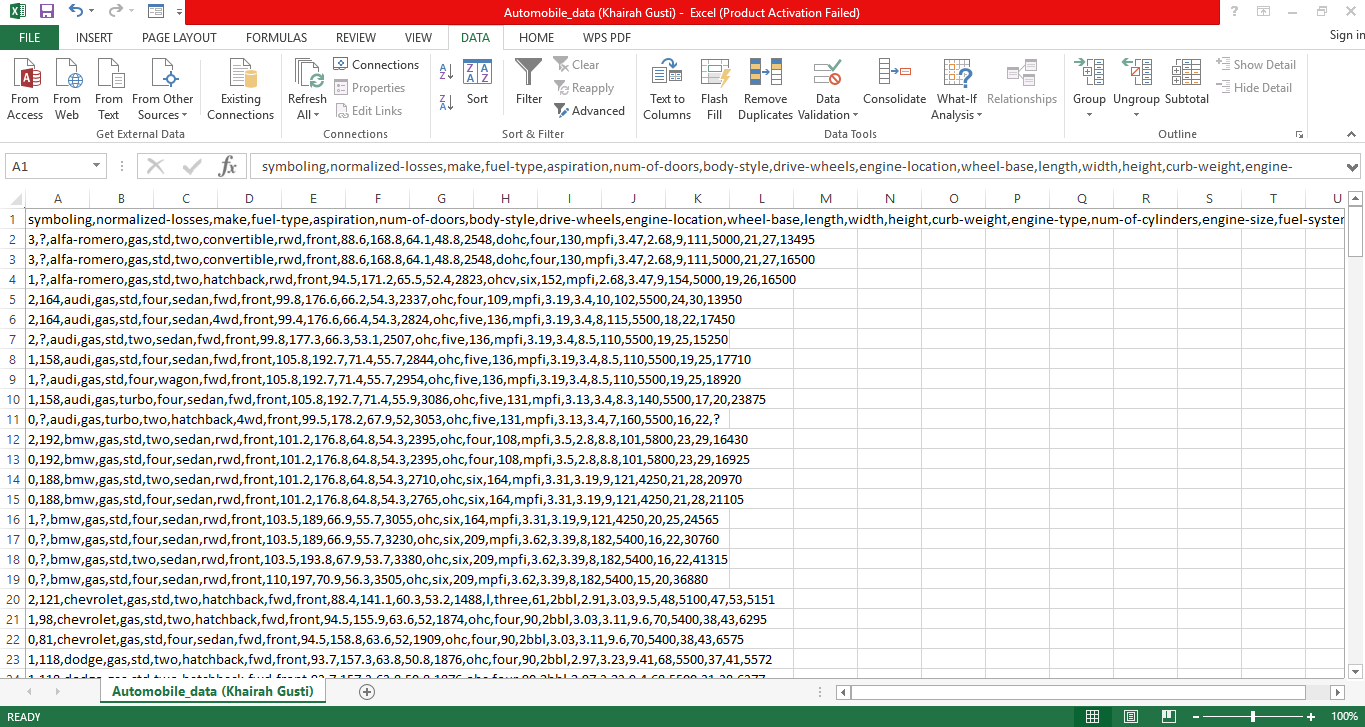Select column M header
Image resolution: width=1365 pixels, height=727 pixels.
[x=825, y=199]
